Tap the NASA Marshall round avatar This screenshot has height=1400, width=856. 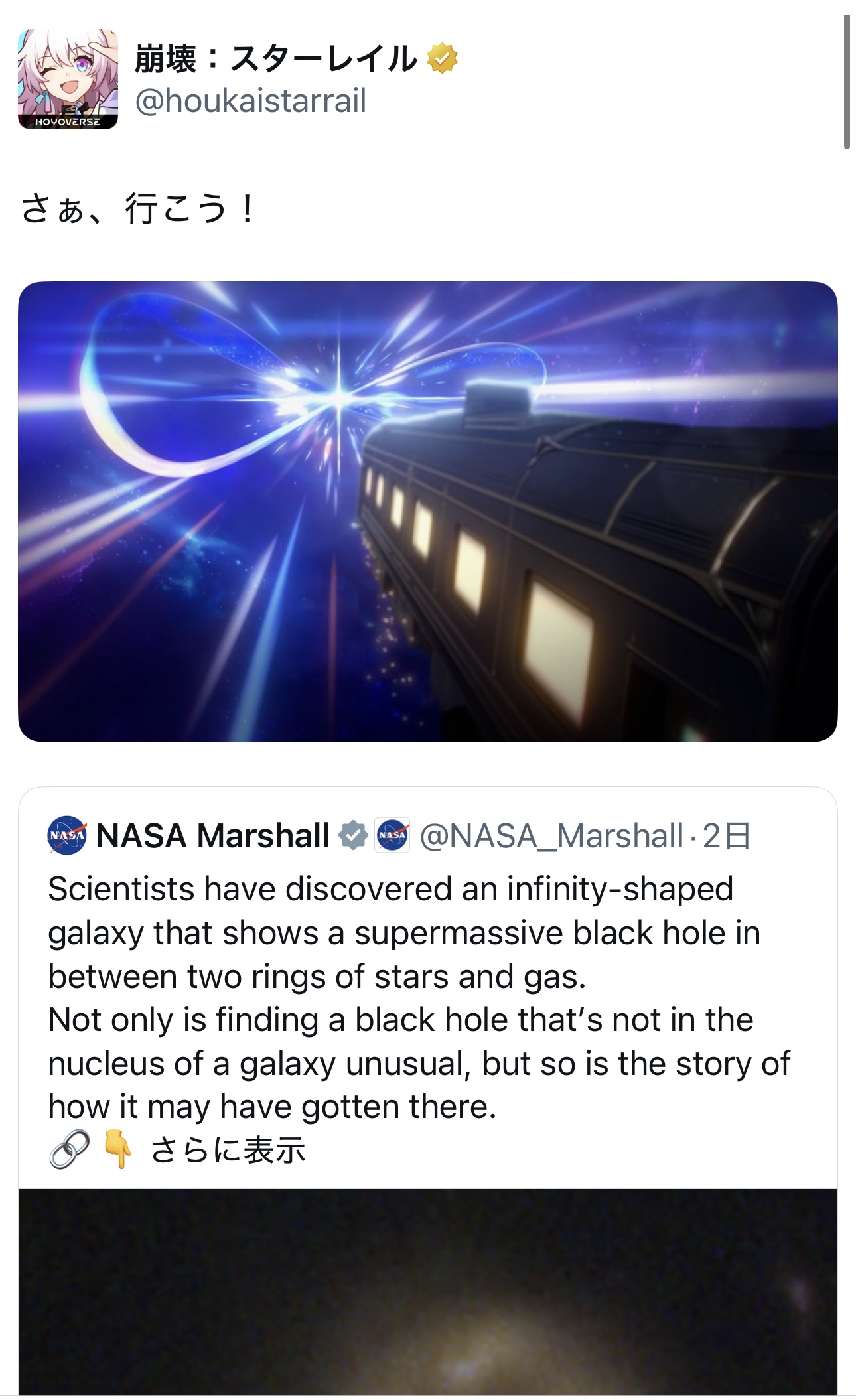67,835
